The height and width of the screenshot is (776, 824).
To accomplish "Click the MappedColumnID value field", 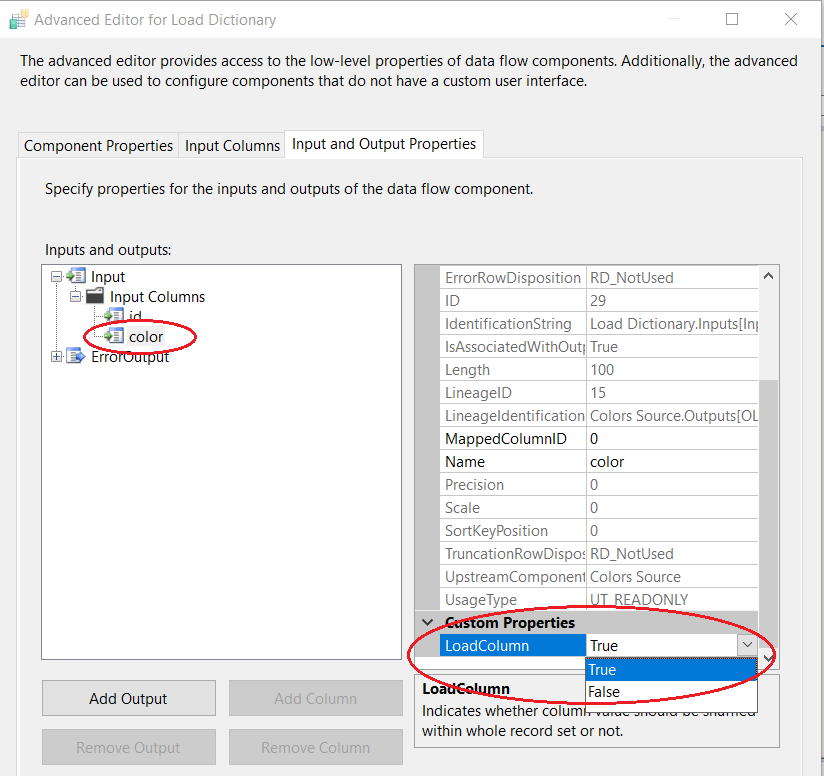I will [670, 439].
